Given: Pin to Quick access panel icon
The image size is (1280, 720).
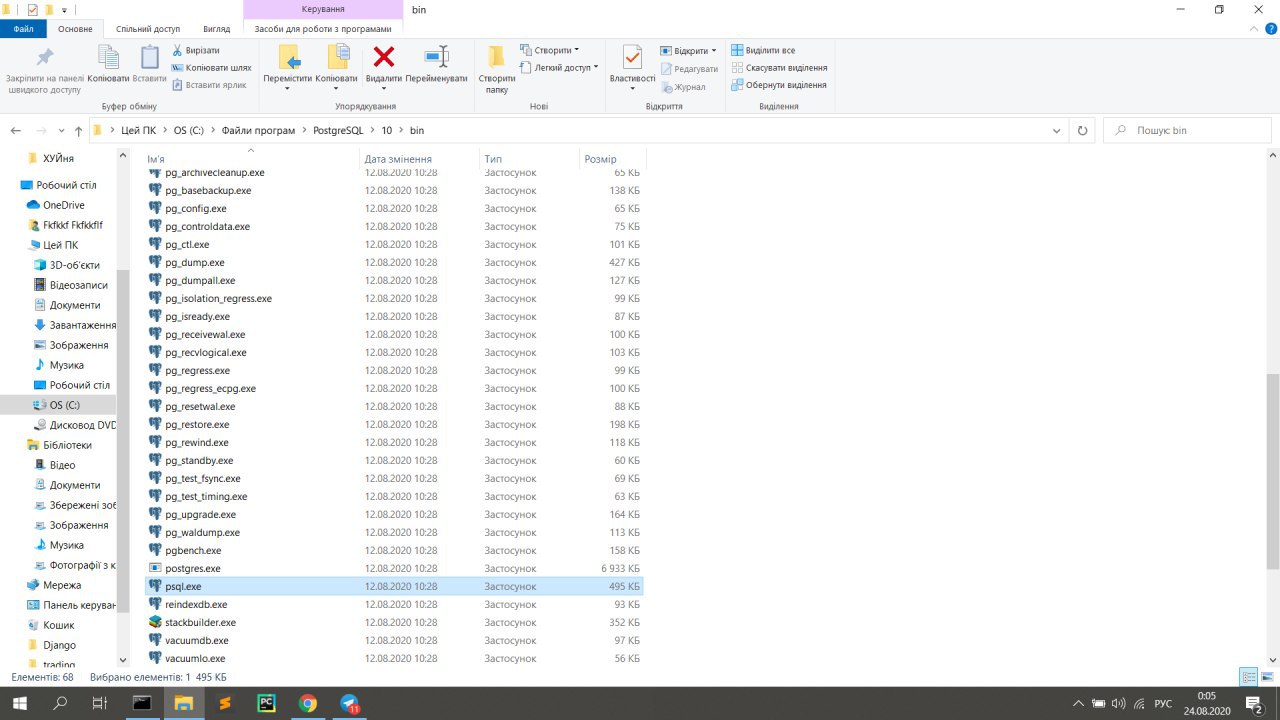Looking at the screenshot, I should (x=44, y=56).
